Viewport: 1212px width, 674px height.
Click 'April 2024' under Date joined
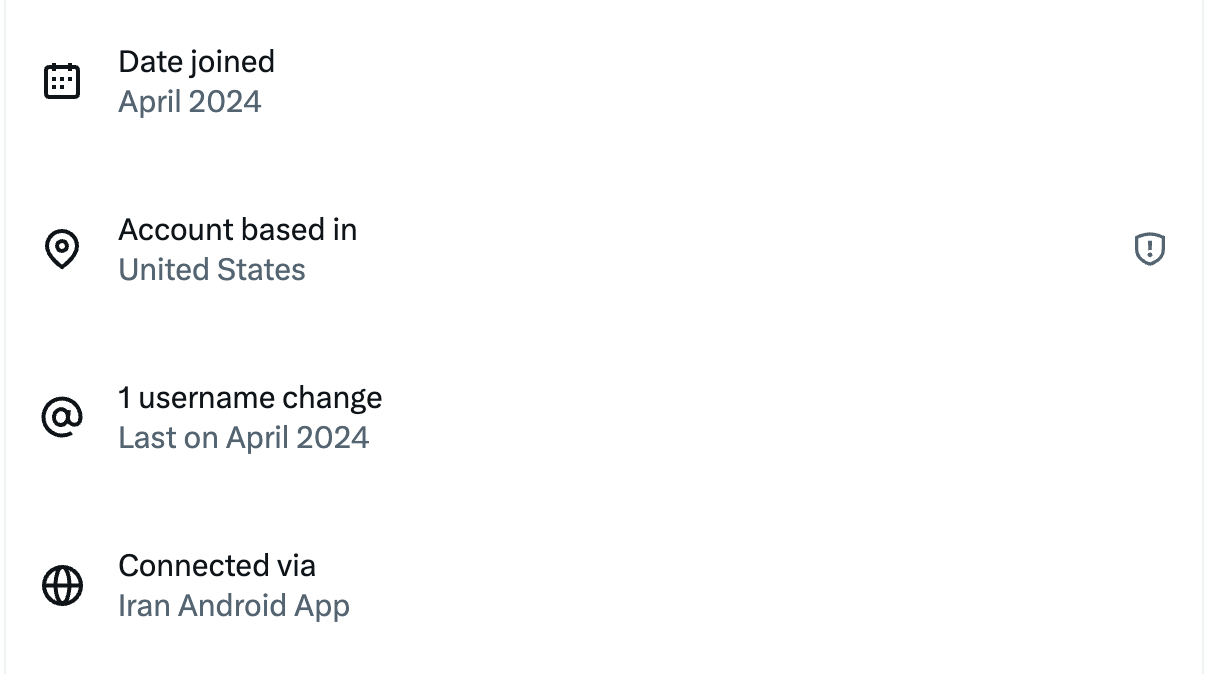(190, 102)
